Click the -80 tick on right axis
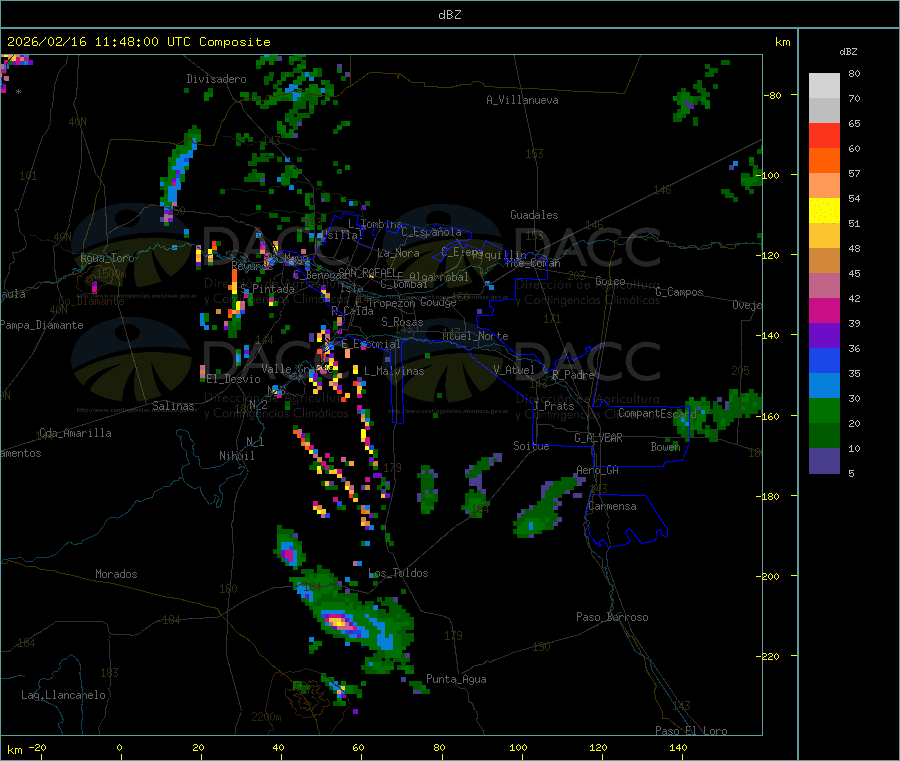Screen dimensions: 900x761 773,95
